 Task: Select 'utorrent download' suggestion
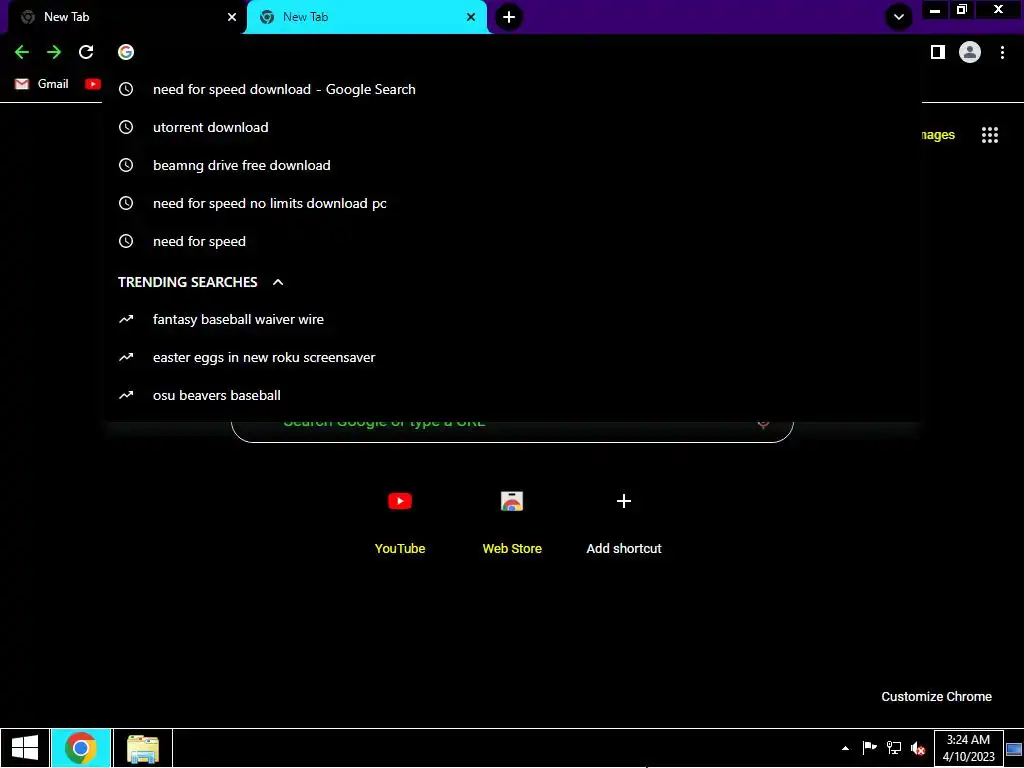point(512,127)
